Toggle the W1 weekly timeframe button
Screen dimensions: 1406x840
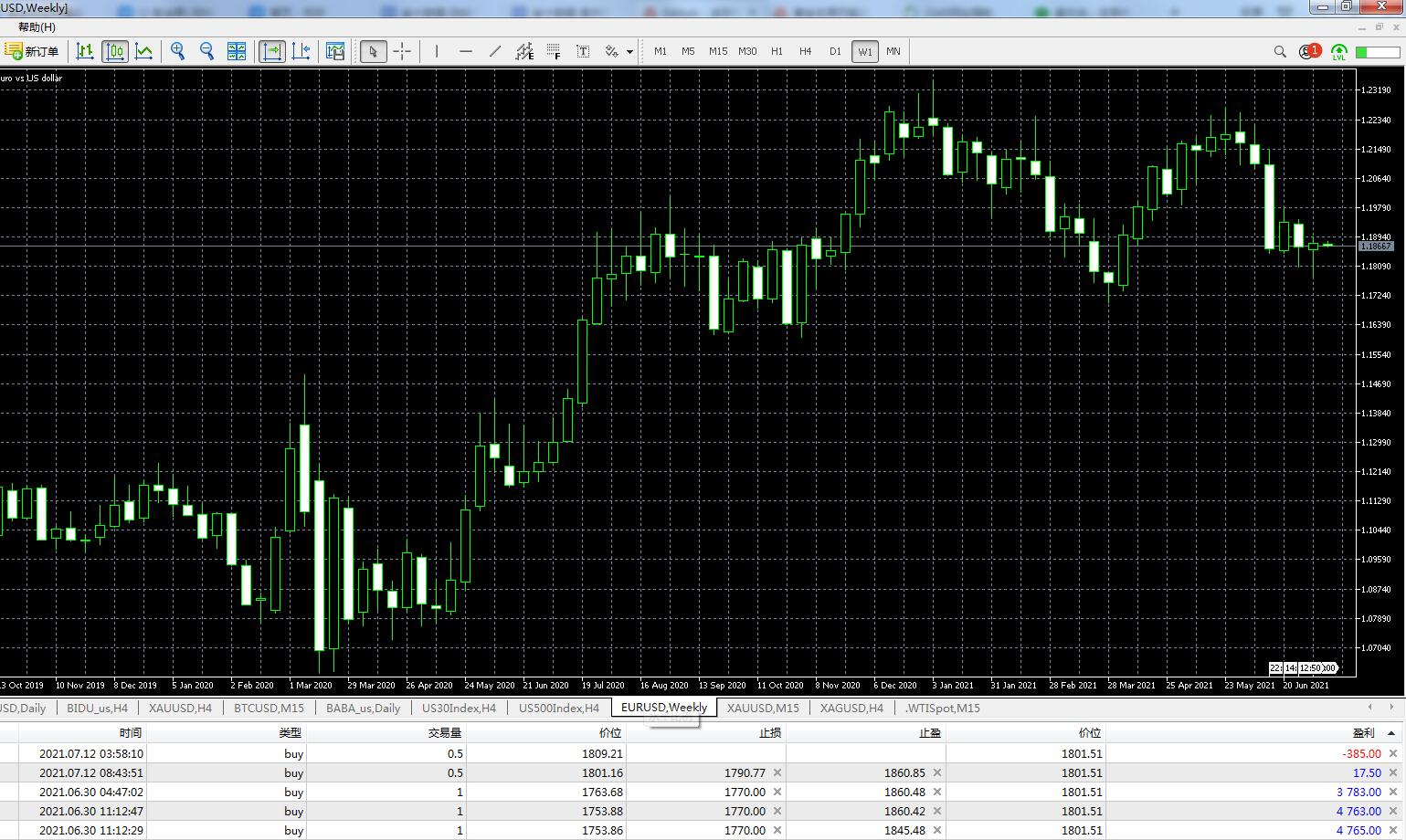tap(864, 51)
